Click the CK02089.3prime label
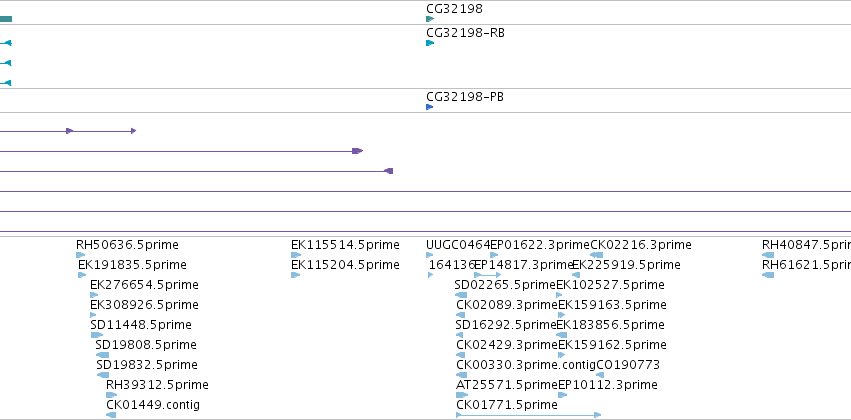Viewport: 851px width, 420px height. [x=507, y=305]
